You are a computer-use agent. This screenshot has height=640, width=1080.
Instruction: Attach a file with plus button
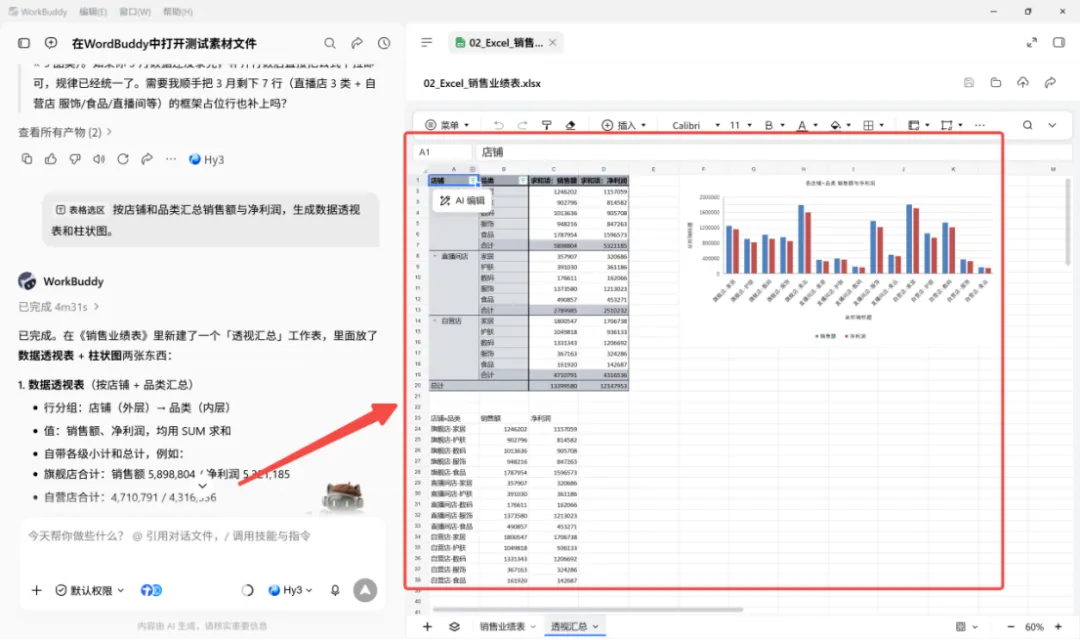pyautogui.click(x=37, y=590)
